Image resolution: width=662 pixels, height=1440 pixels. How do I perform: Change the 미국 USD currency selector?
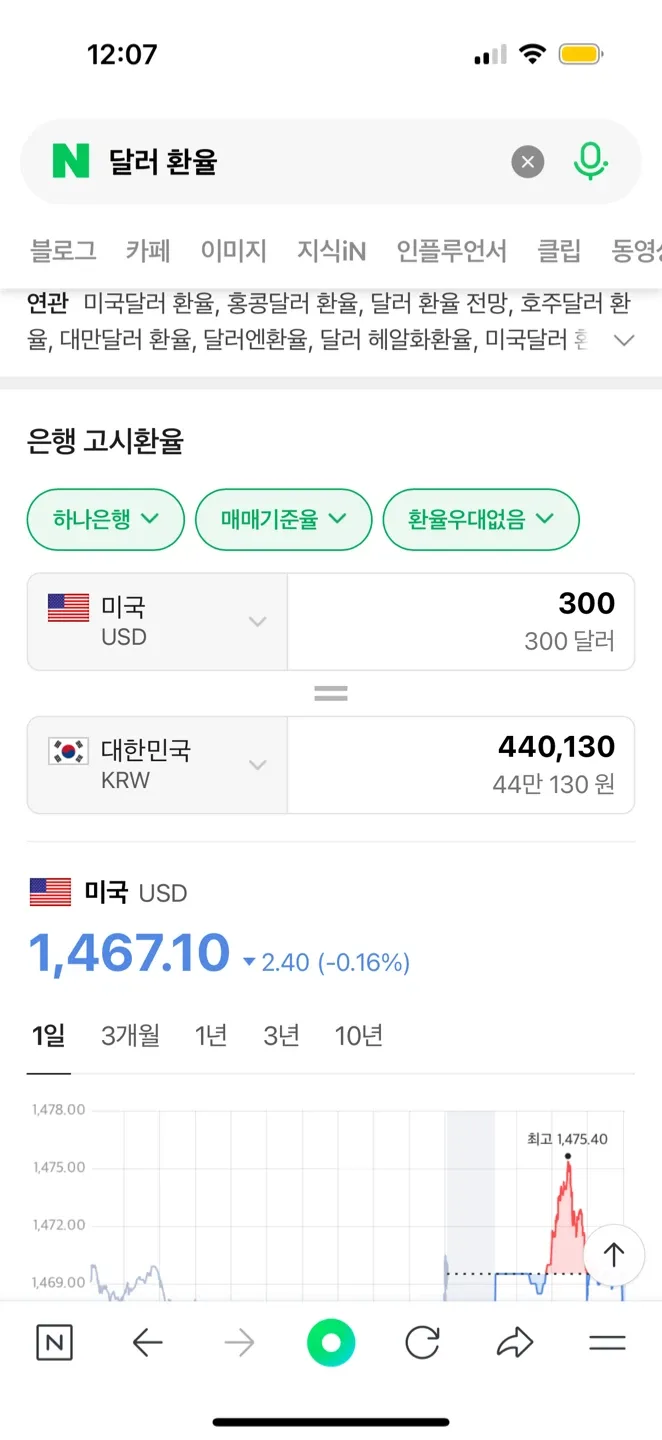157,621
